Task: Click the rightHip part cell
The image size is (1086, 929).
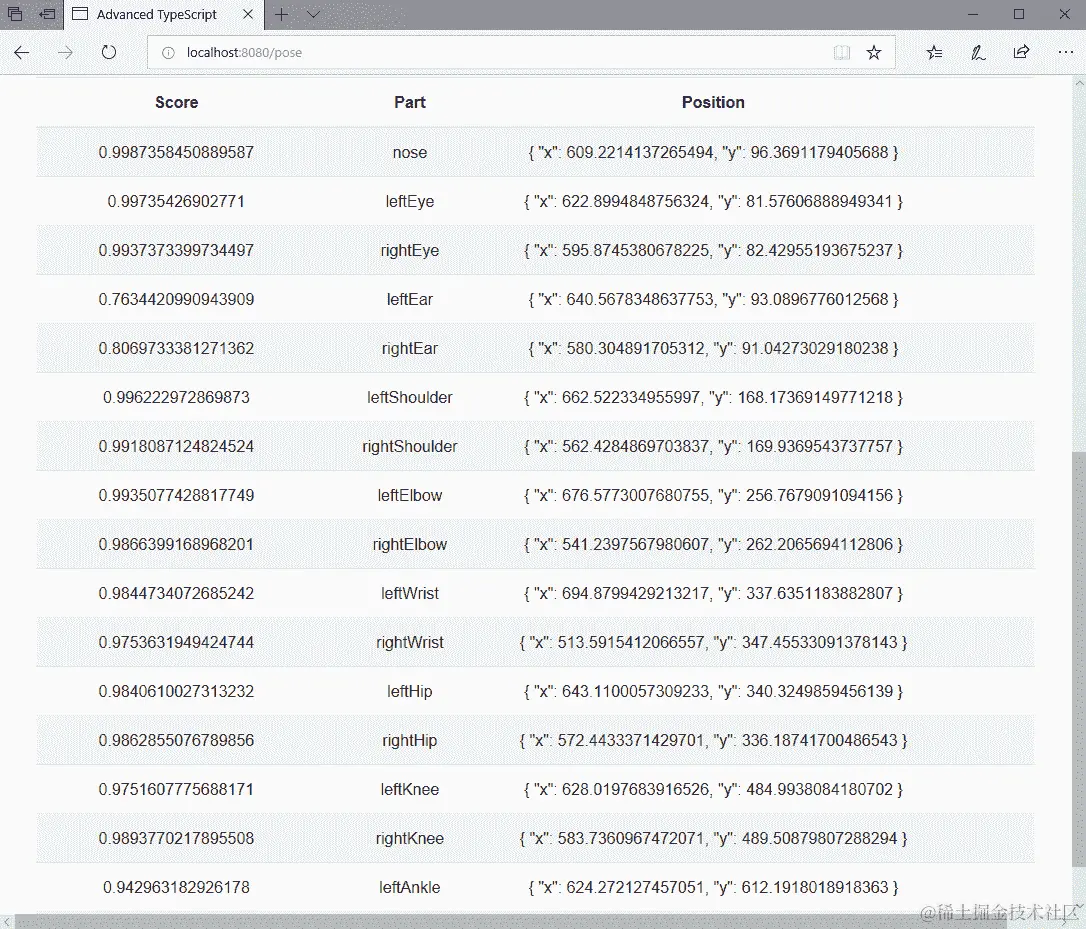Action: pyautogui.click(x=410, y=741)
